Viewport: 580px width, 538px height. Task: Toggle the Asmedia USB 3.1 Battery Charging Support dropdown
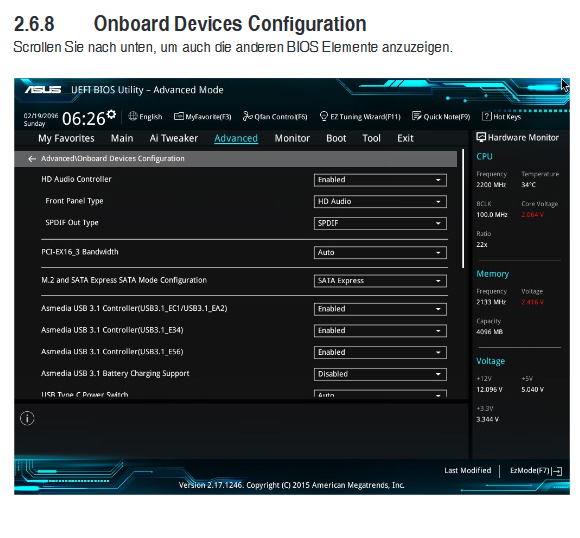pyautogui.click(x=380, y=374)
